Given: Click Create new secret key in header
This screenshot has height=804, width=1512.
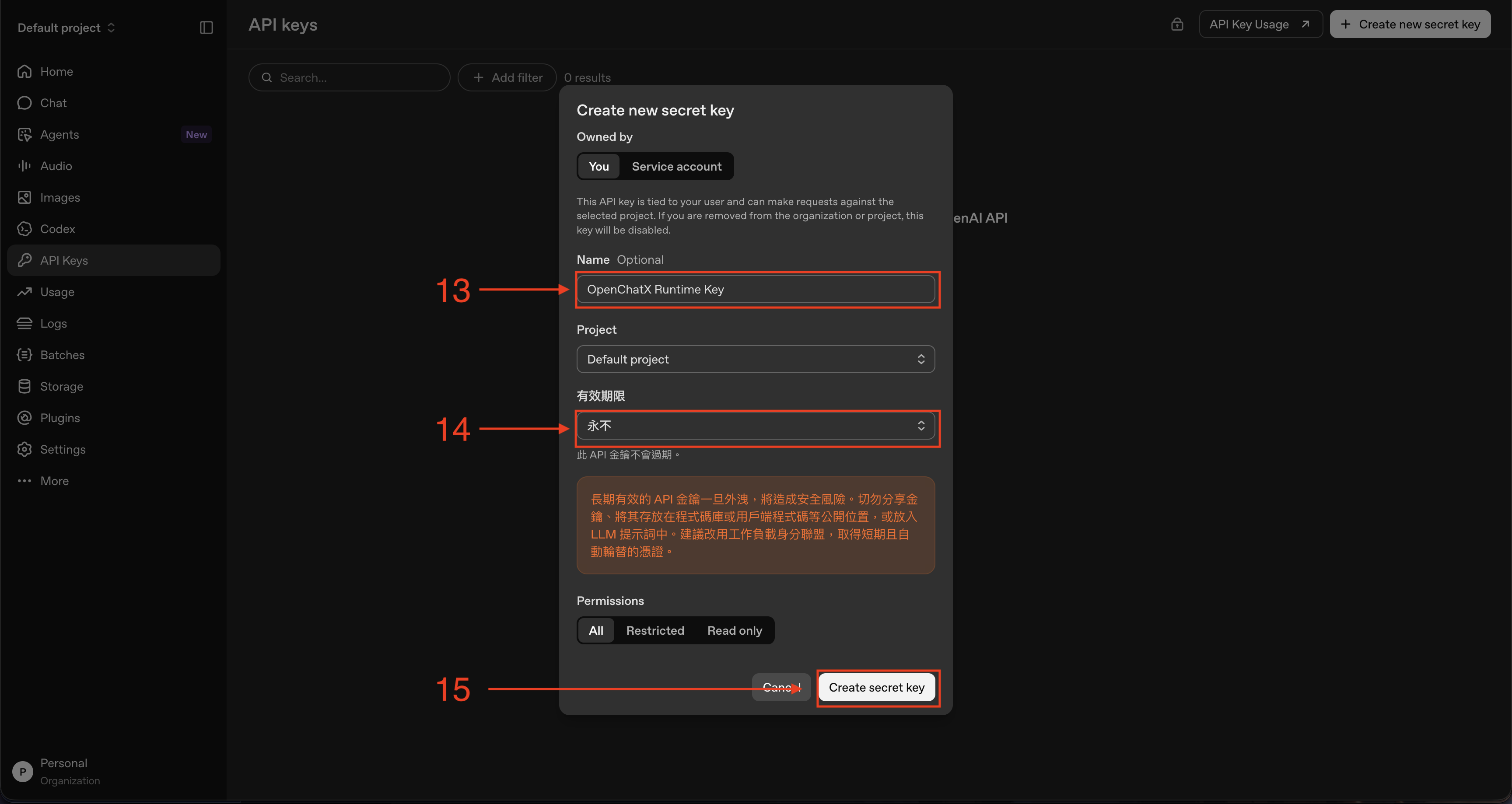Looking at the screenshot, I should click(x=1410, y=24).
